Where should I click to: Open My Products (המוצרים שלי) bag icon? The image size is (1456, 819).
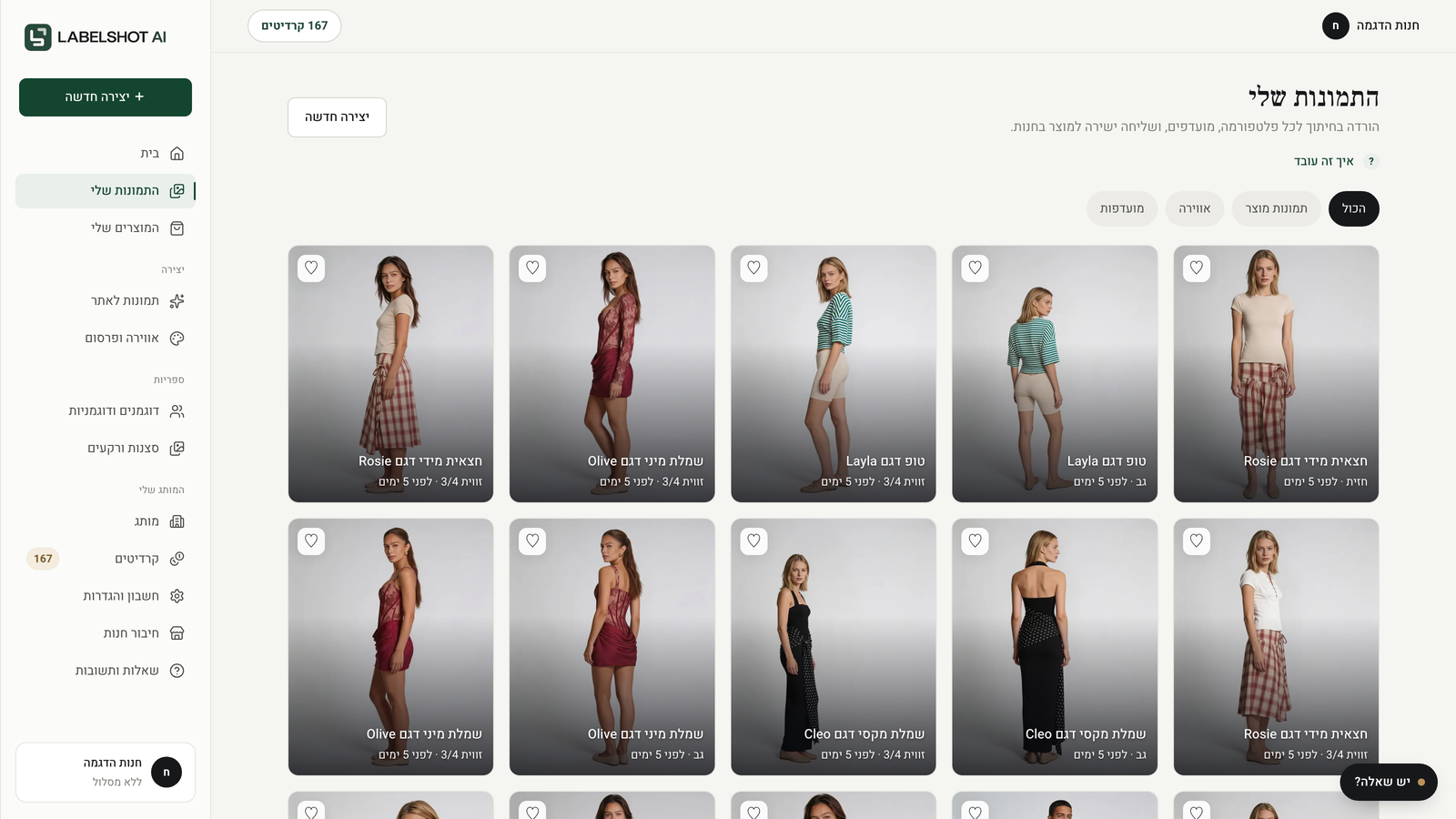pyautogui.click(x=177, y=228)
